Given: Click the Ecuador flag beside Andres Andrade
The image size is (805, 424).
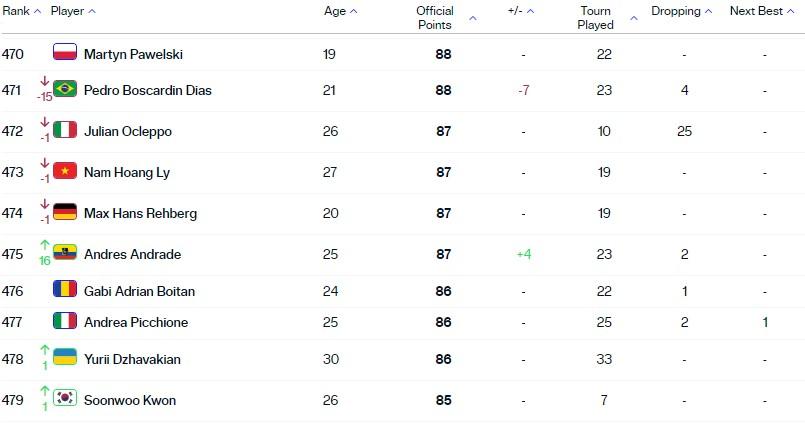Looking at the screenshot, I should click(x=65, y=252).
